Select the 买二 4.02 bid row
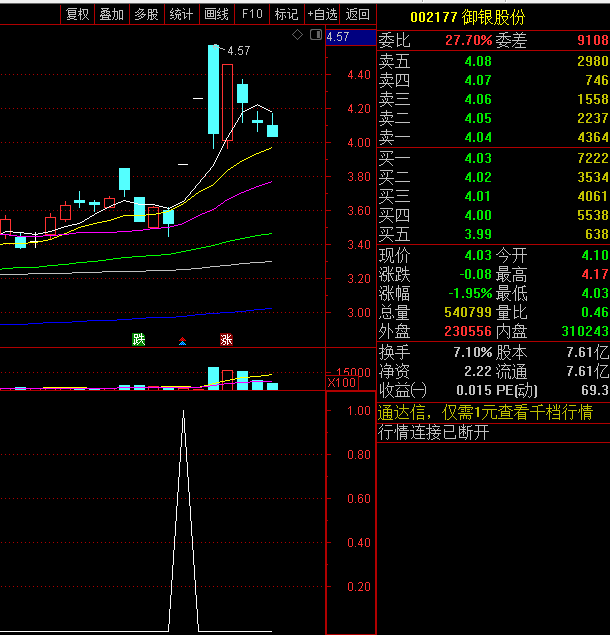Viewport: 610px width, 635px height. (x=493, y=177)
